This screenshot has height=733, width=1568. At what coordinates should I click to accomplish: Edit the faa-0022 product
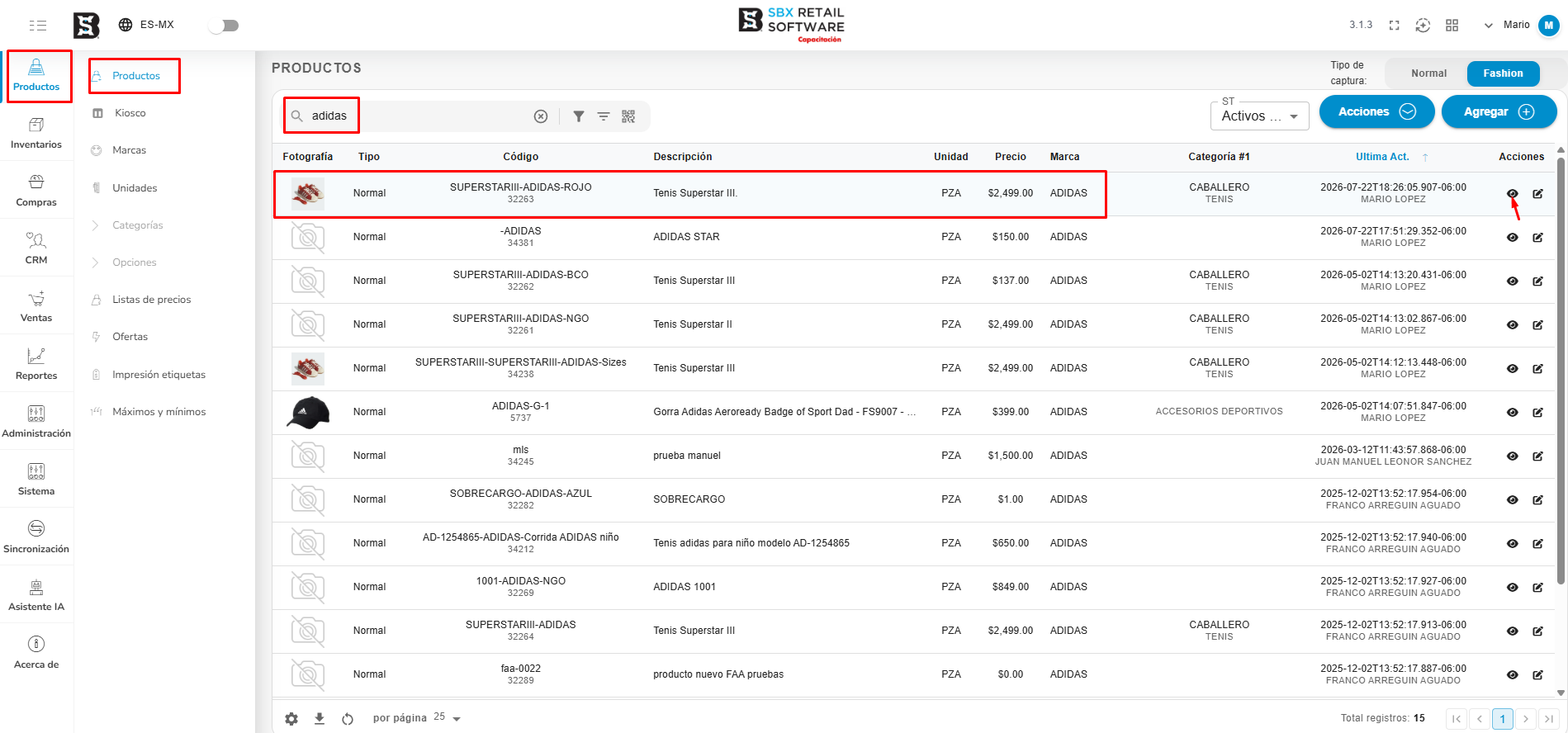(x=1537, y=675)
